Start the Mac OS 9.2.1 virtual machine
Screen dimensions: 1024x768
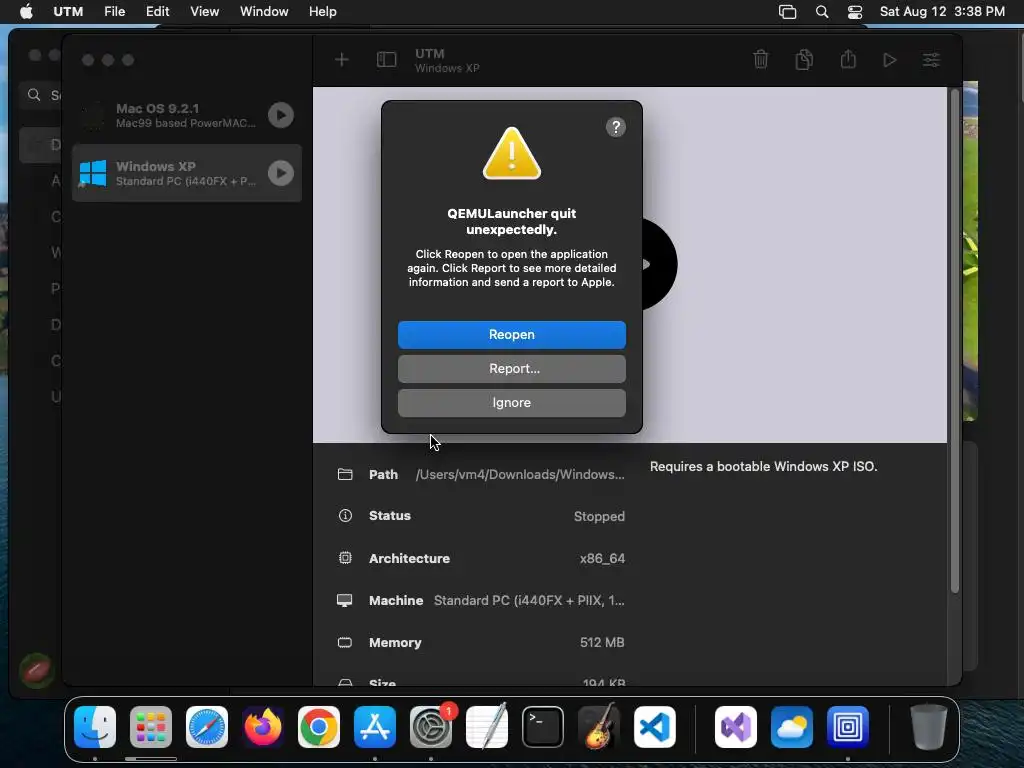click(x=281, y=115)
